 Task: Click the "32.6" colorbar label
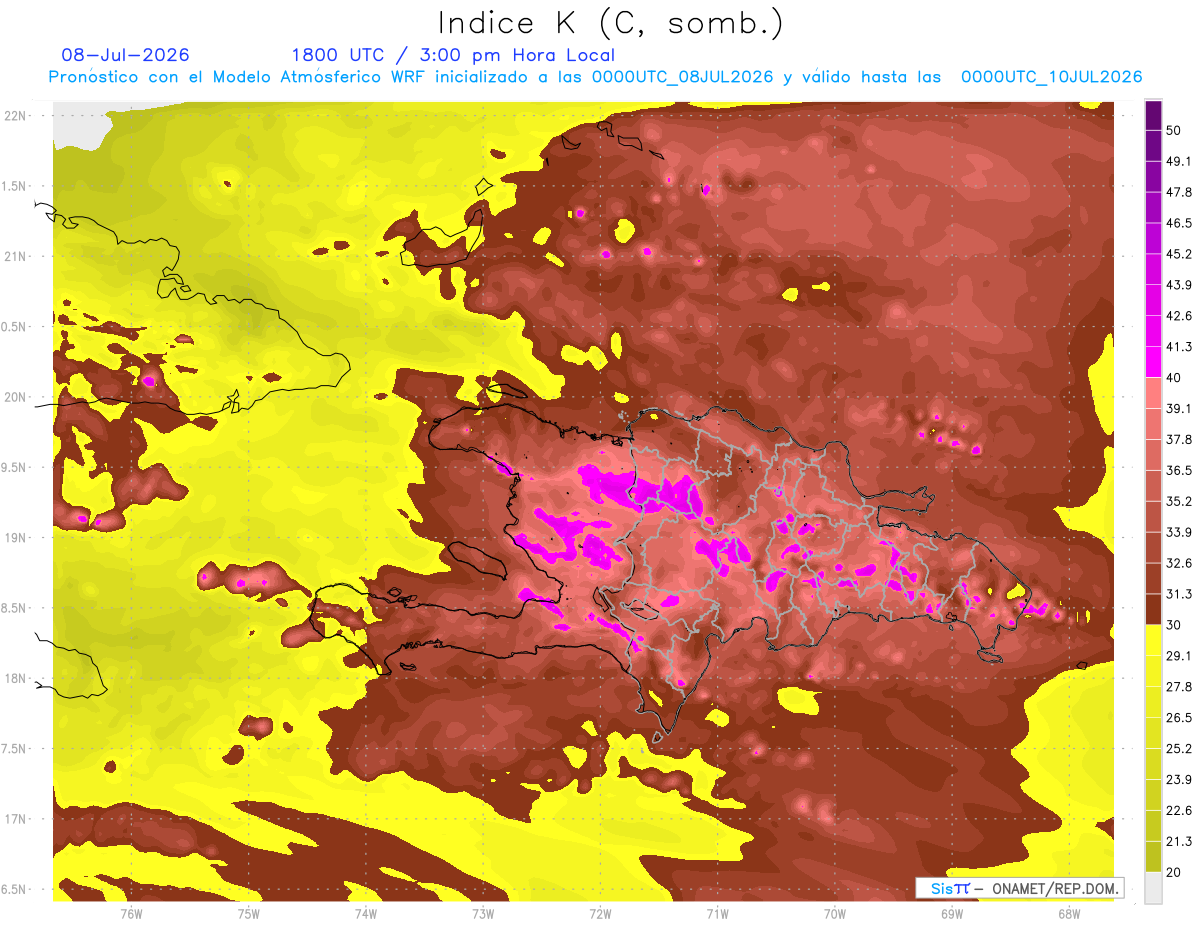tap(1179, 563)
